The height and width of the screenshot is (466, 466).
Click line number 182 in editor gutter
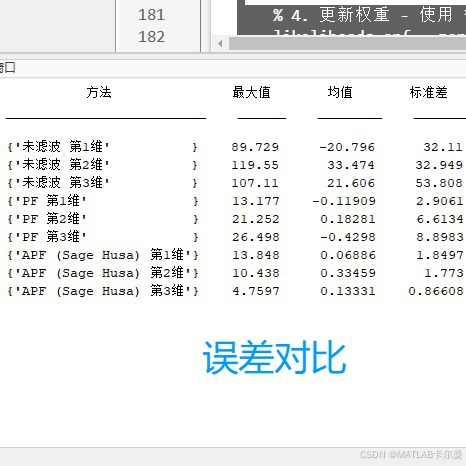point(151,37)
